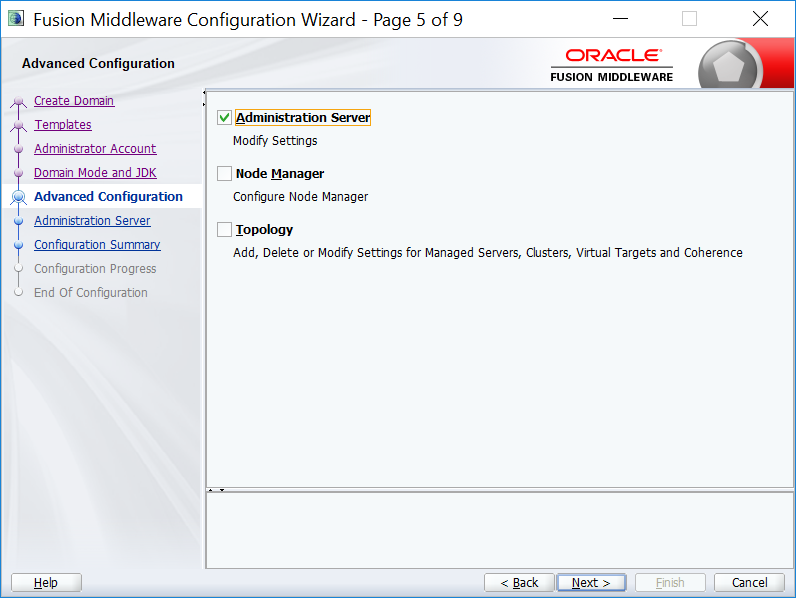Go back with the Back button
Screen dimensions: 796x598
point(519,583)
